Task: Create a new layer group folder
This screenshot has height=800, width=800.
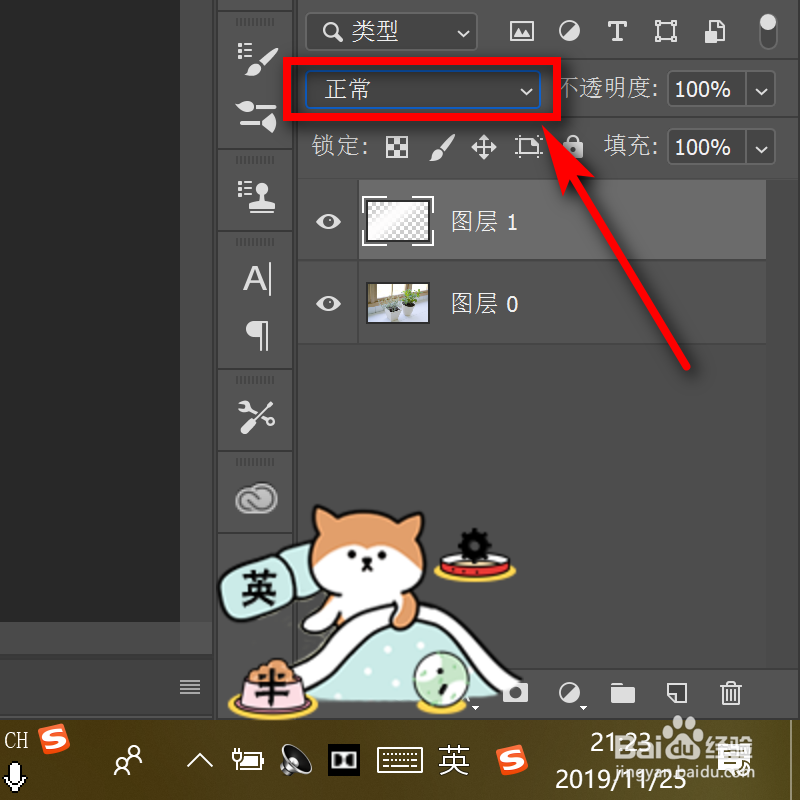Action: 622,693
